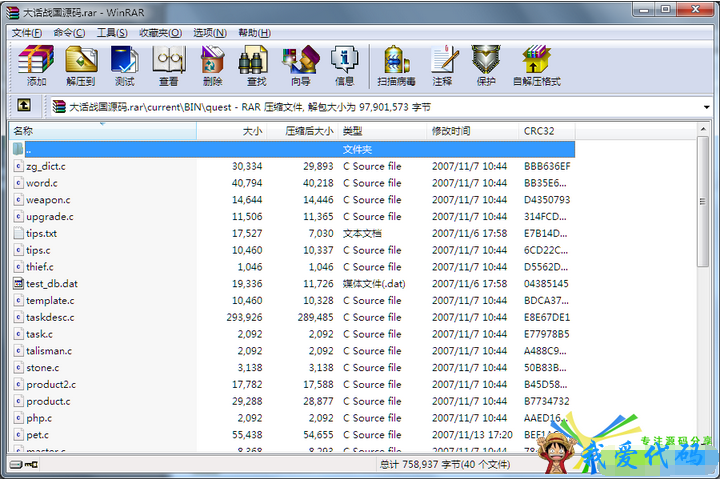720x479 pixels.
Task: Select the template.c file name
Action: click(x=50, y=300)
